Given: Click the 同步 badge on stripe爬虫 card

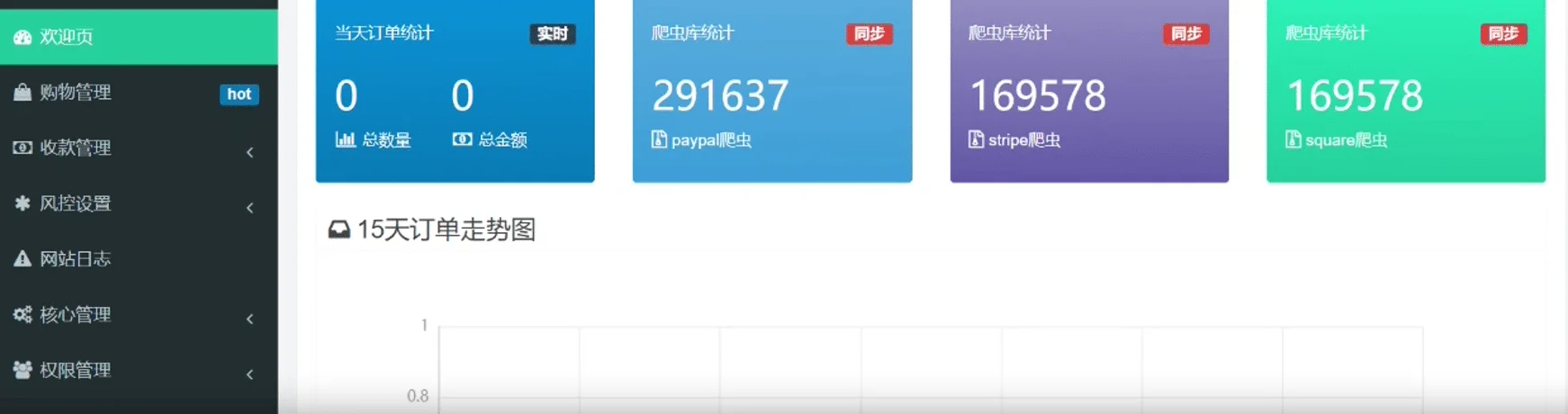Looking at the screenshot, I should pos(1186,34).
